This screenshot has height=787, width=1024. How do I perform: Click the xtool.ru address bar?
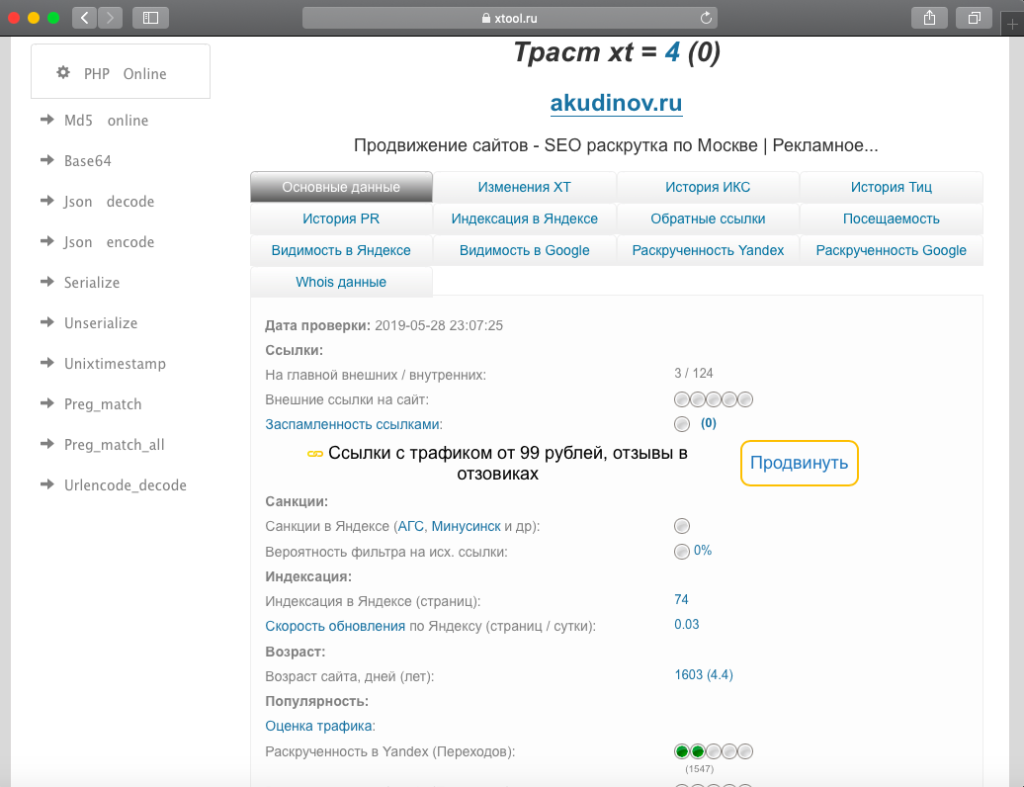pyautogui.click(x=509, y=18)
